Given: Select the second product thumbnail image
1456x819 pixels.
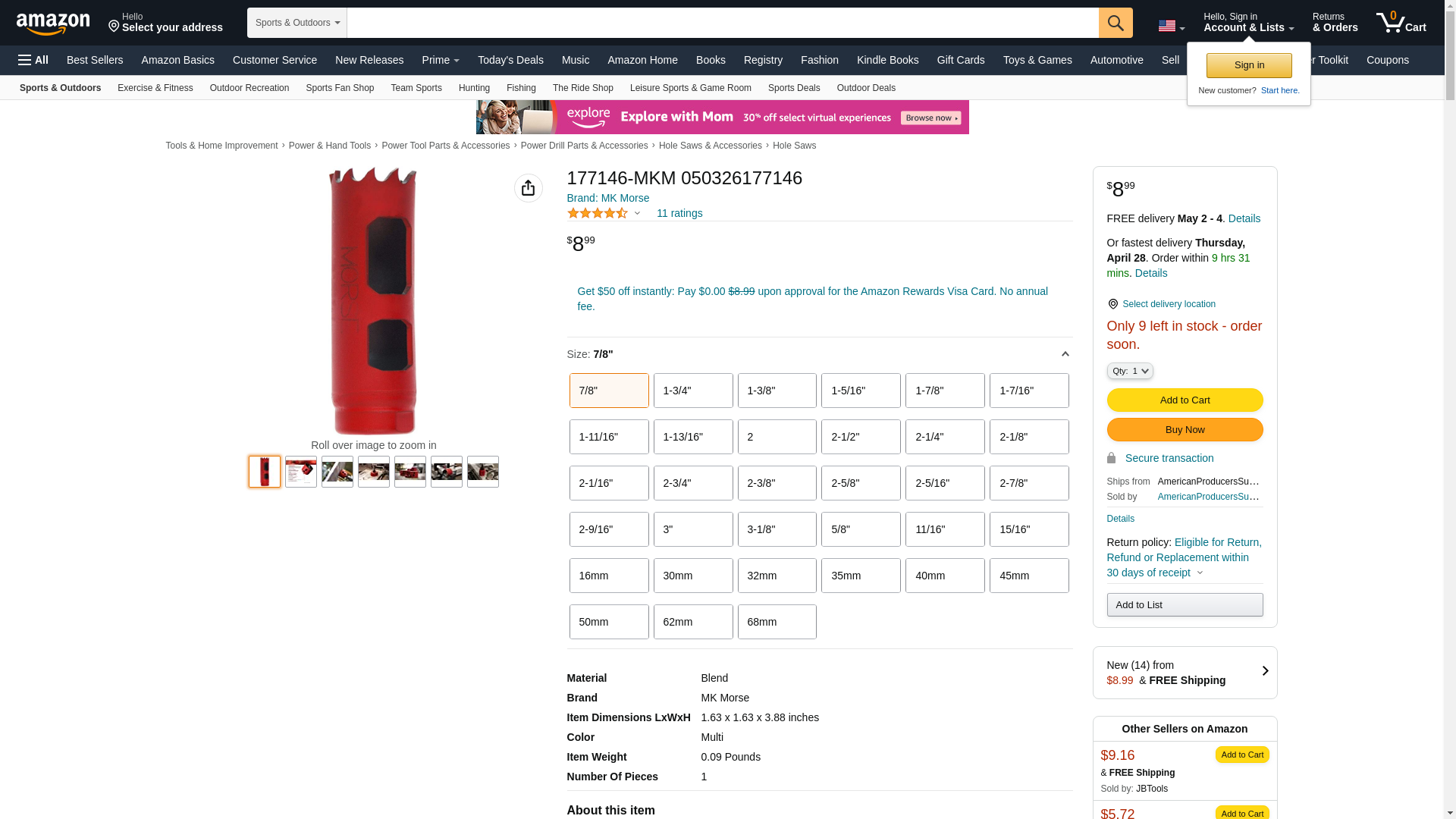Looking at the screenshot, I should tap(301, 472).
